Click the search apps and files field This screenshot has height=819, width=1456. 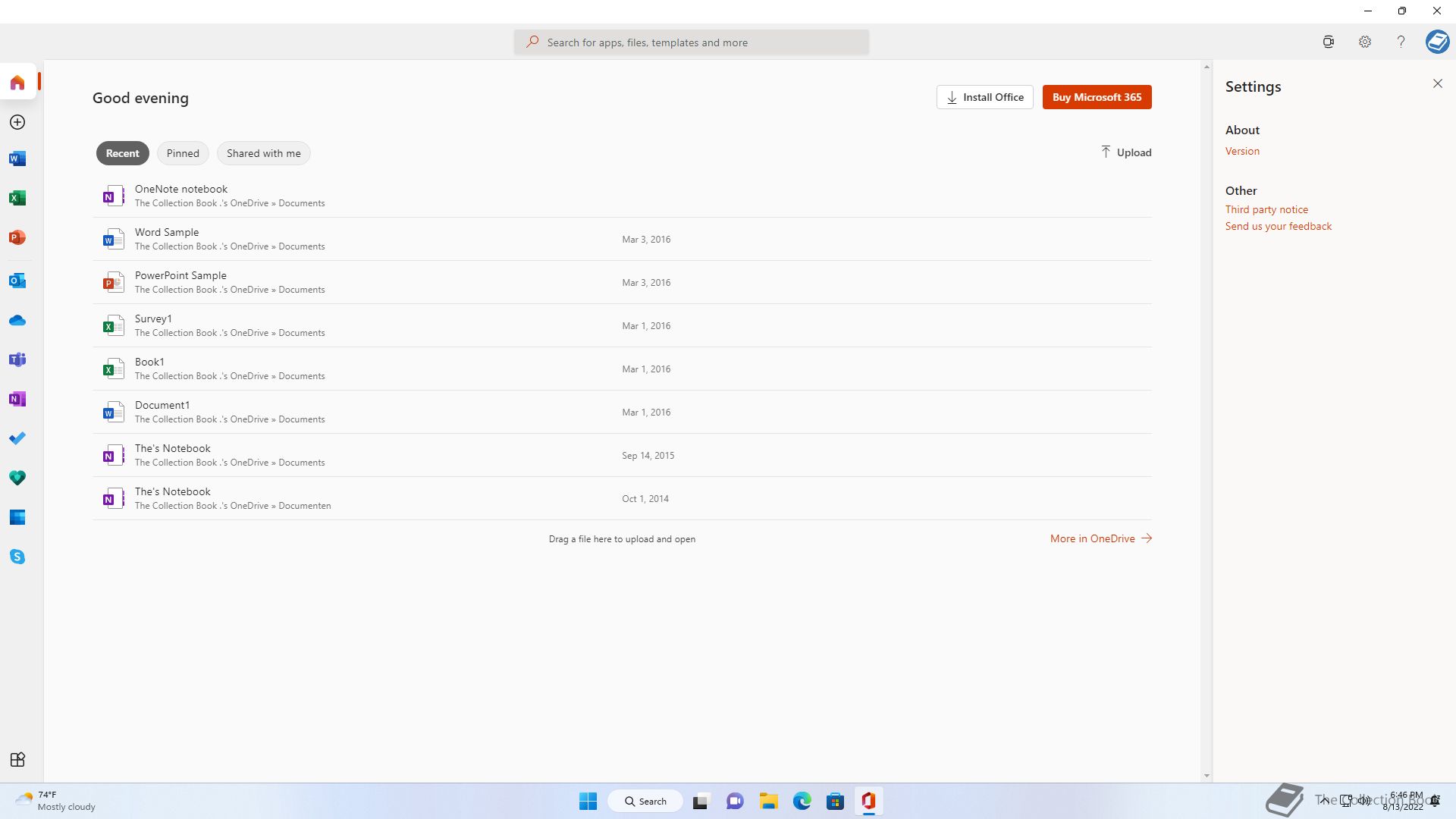(690, 42)
